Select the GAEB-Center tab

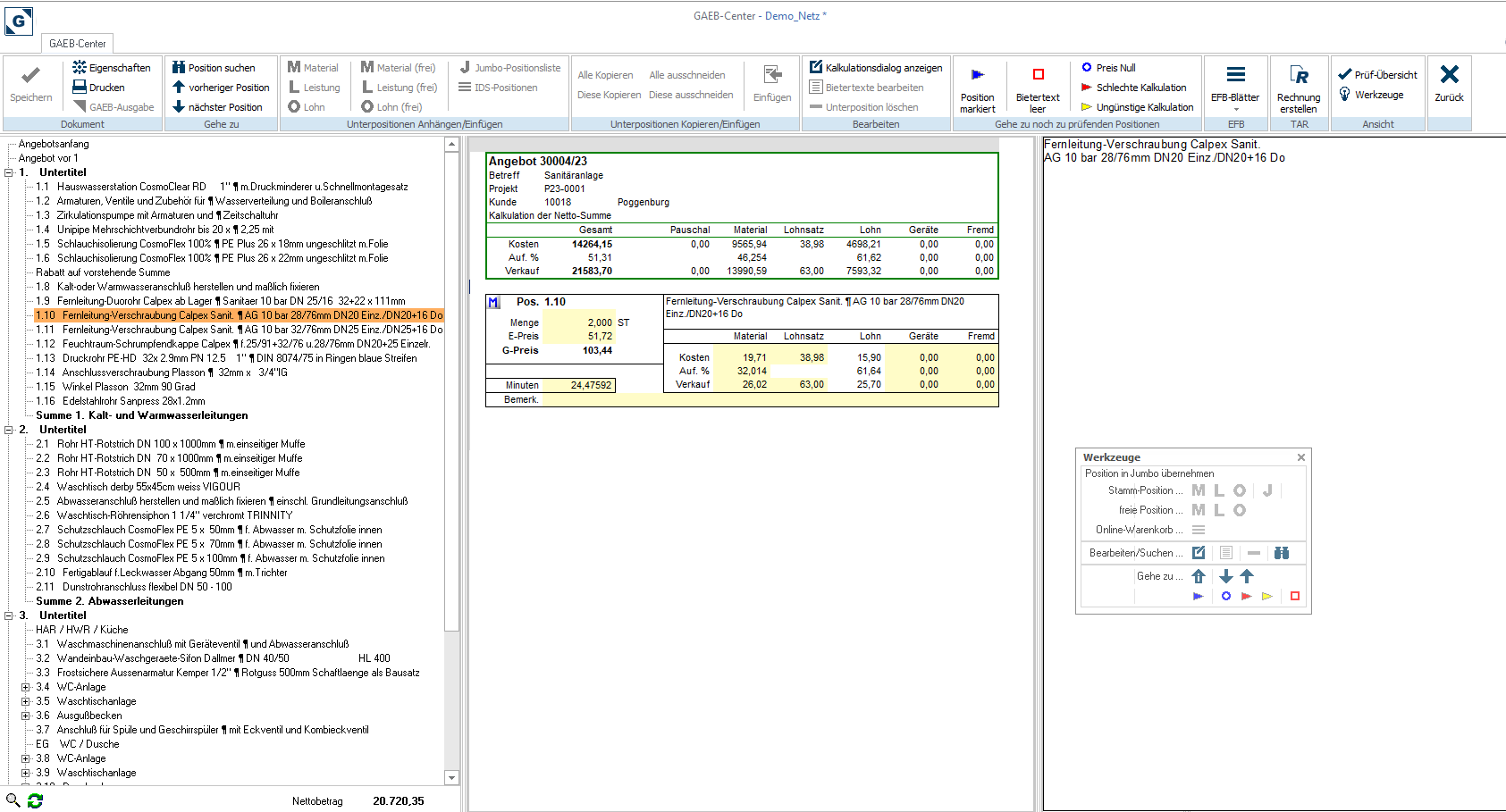pyautogui.click(x=78, y=44)
